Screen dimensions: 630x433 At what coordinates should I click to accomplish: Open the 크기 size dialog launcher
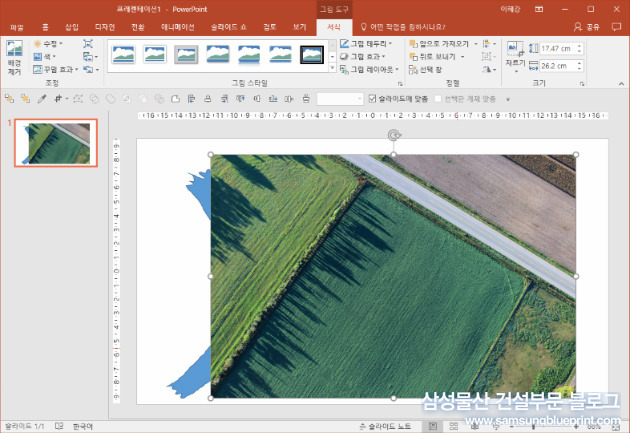click(582, 84)
